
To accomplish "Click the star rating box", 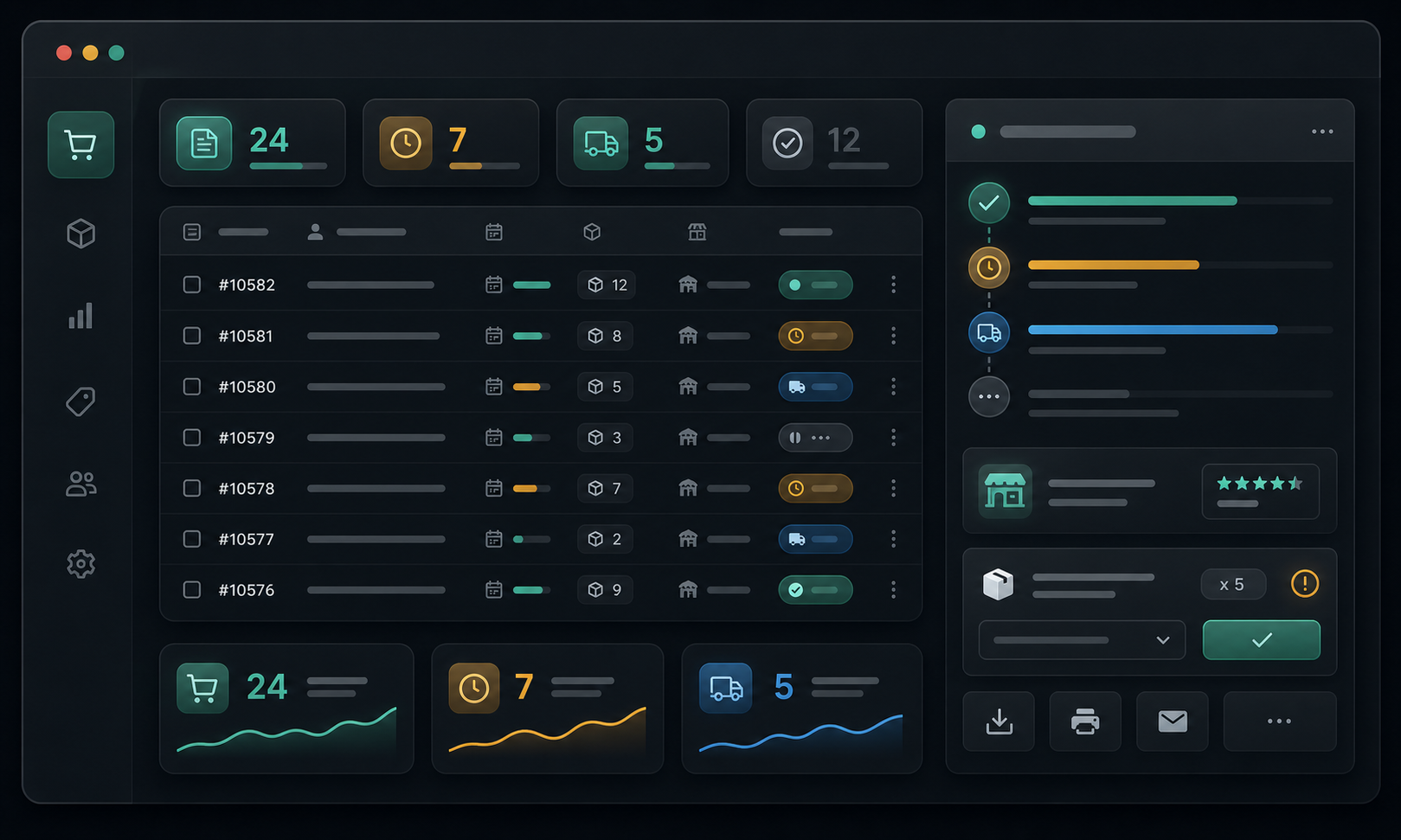I will [x=1260, y=491].
